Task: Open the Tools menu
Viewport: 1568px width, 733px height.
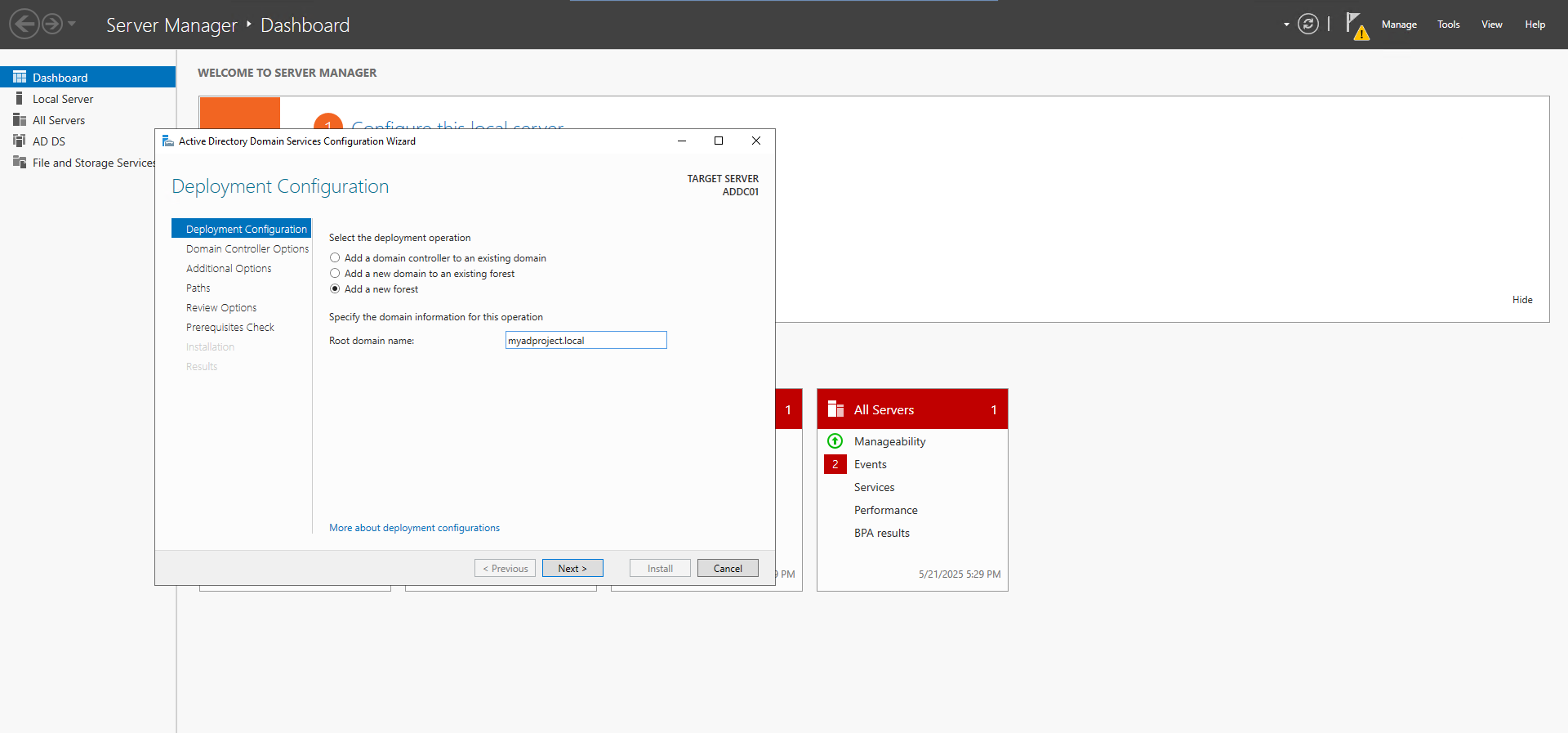Action: (1449, 25)
